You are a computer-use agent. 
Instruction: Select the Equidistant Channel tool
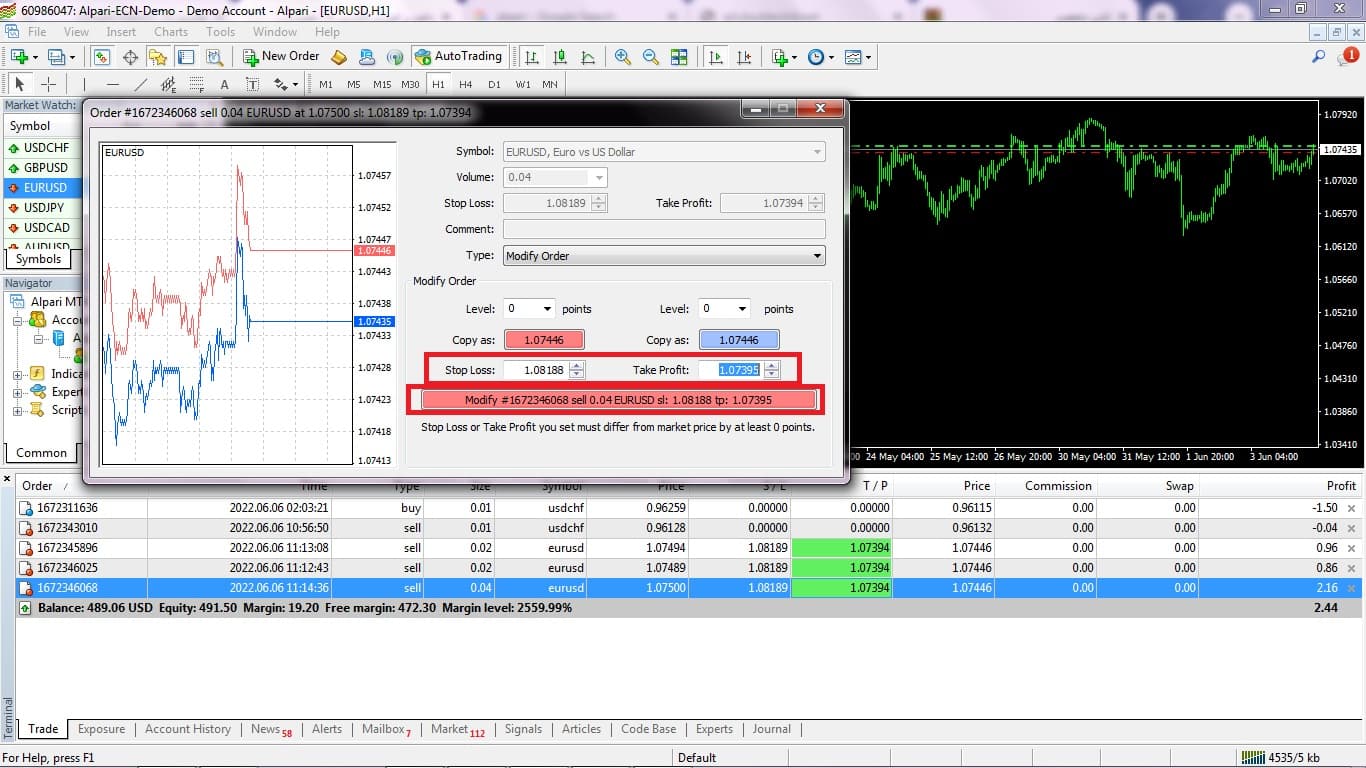[169, 84]
